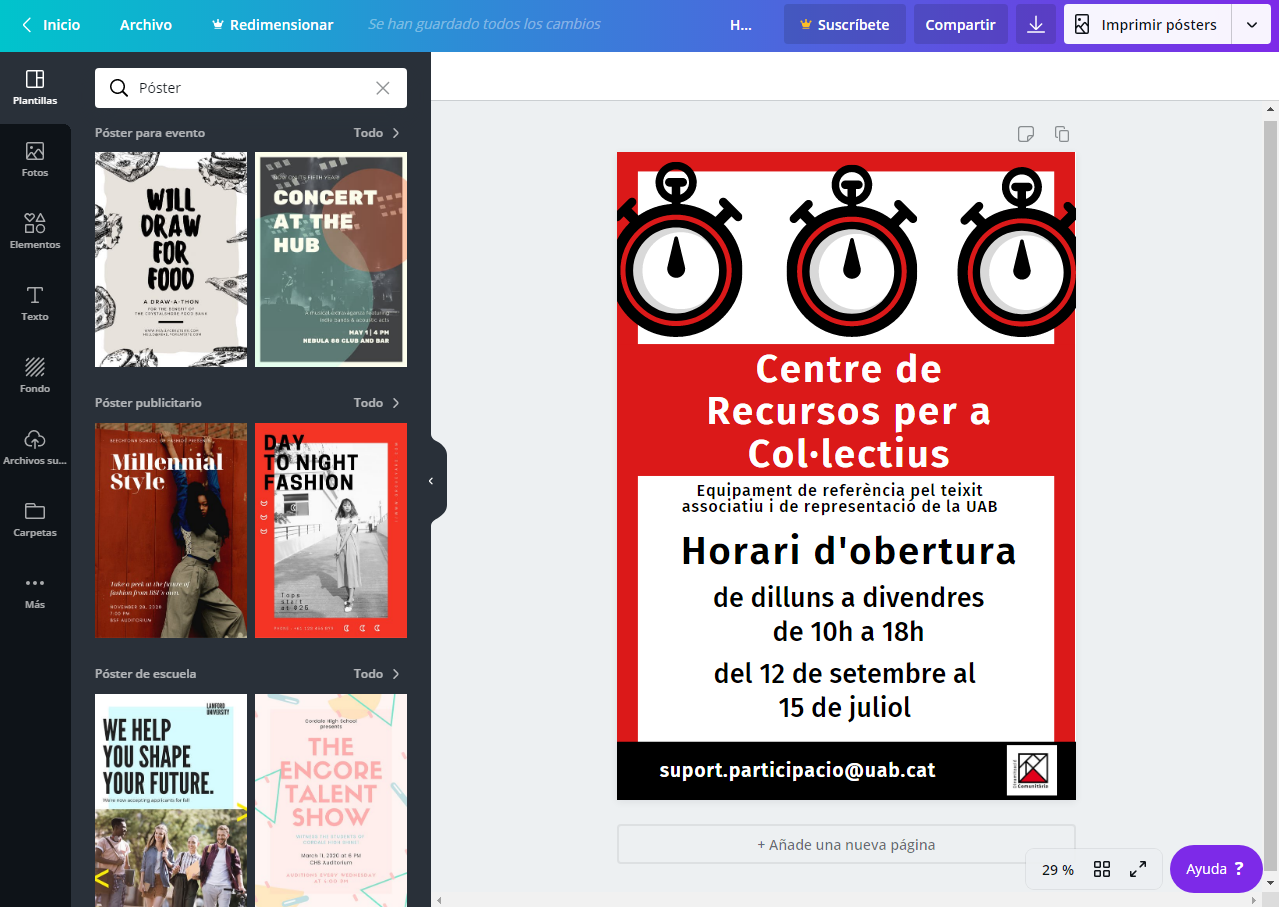1279x912 pixels.
Task: Show all Póster para evento templates
Action: point(377,133)
